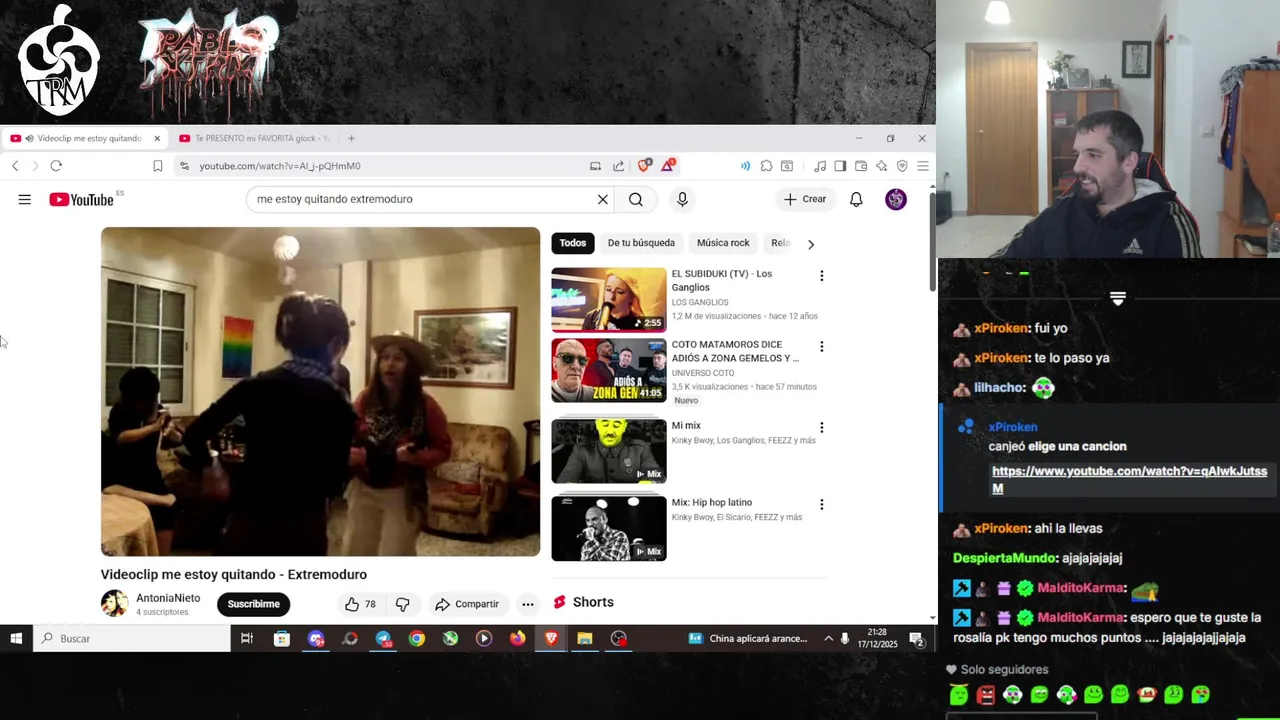
Task: Select the Todos filter chip
Action: pyautogui.click(x=573, y=243)
